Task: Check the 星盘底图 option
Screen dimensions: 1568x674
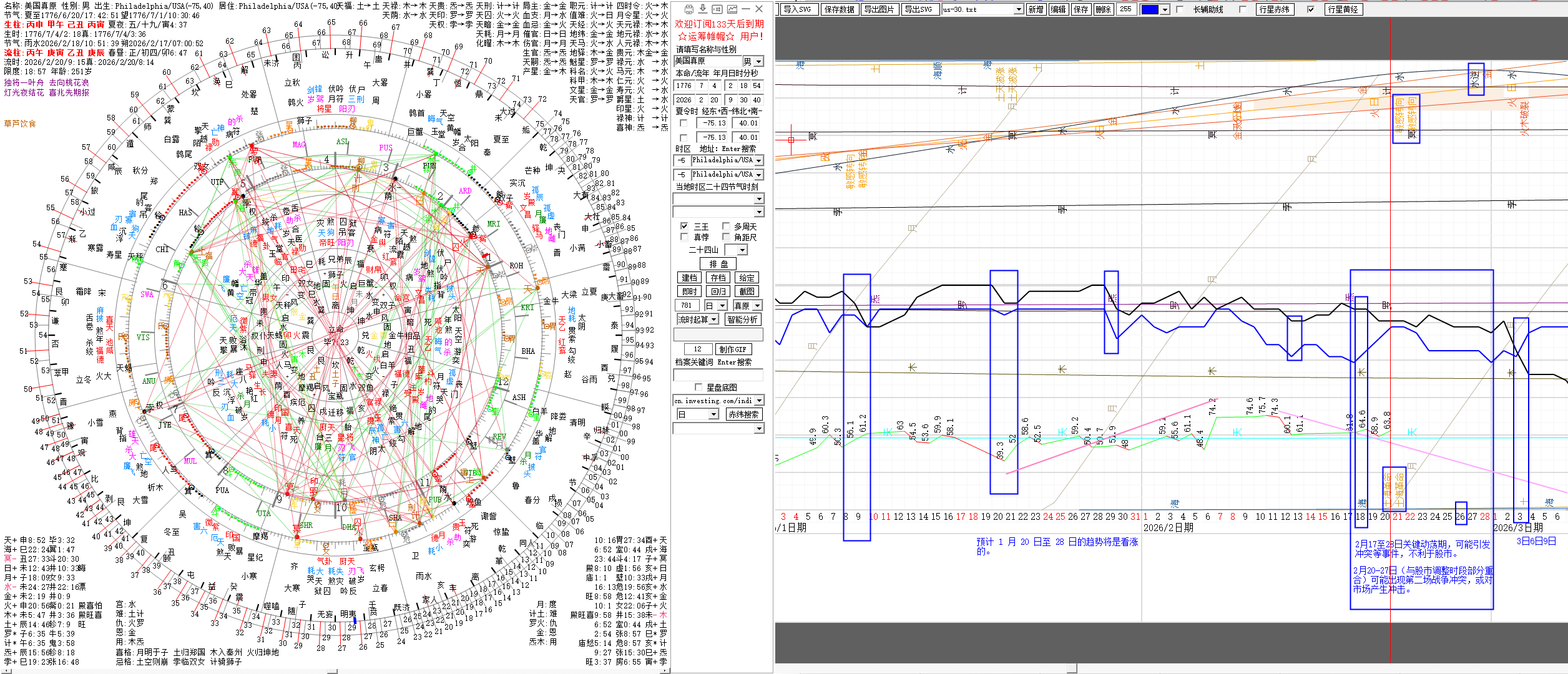Action: pos(698,387)
